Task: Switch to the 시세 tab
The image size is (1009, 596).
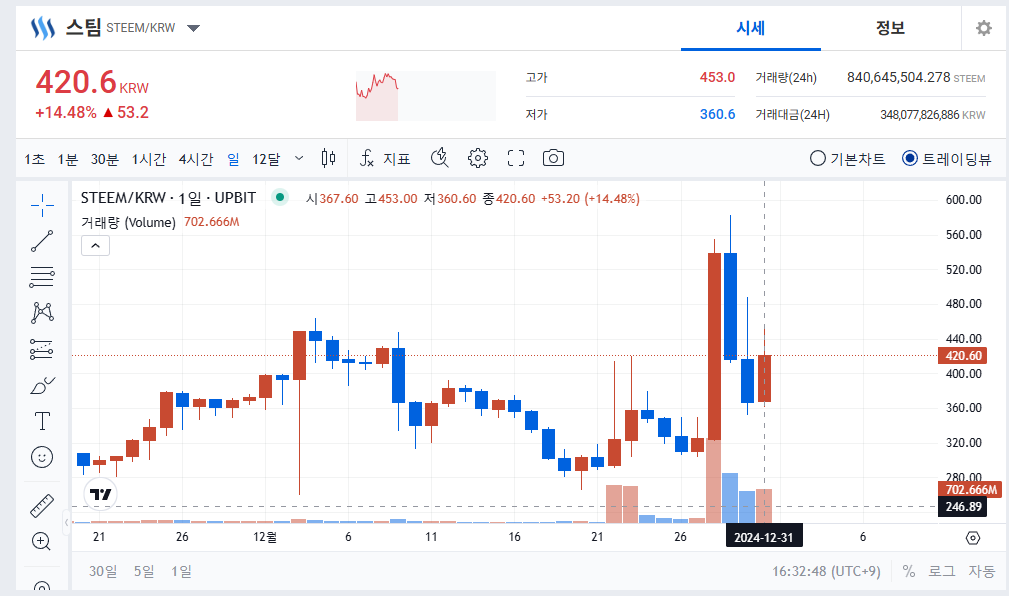Action: [751, 28]
